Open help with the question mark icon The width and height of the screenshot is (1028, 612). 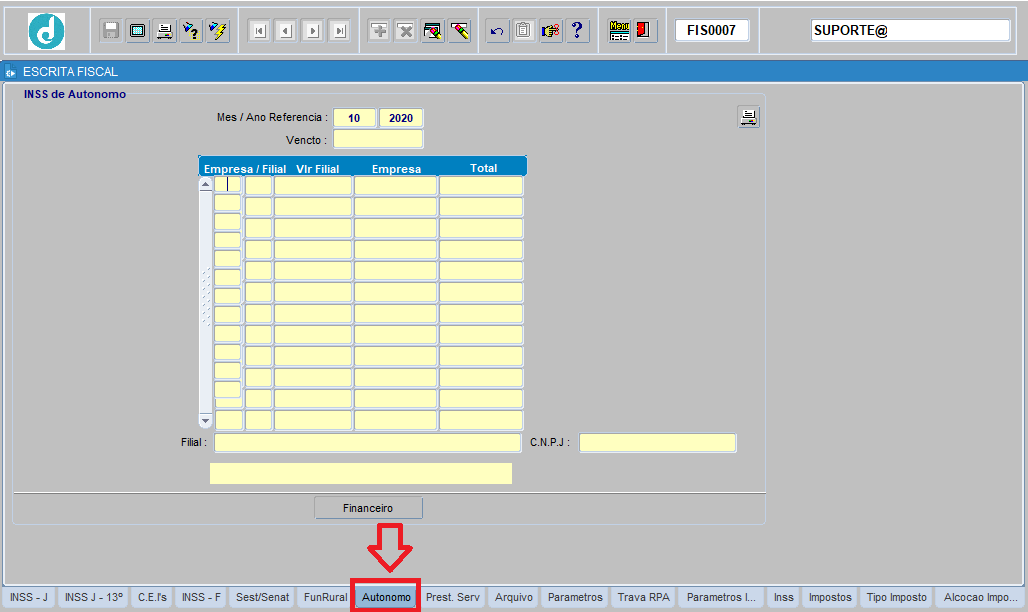click(577, 31)
